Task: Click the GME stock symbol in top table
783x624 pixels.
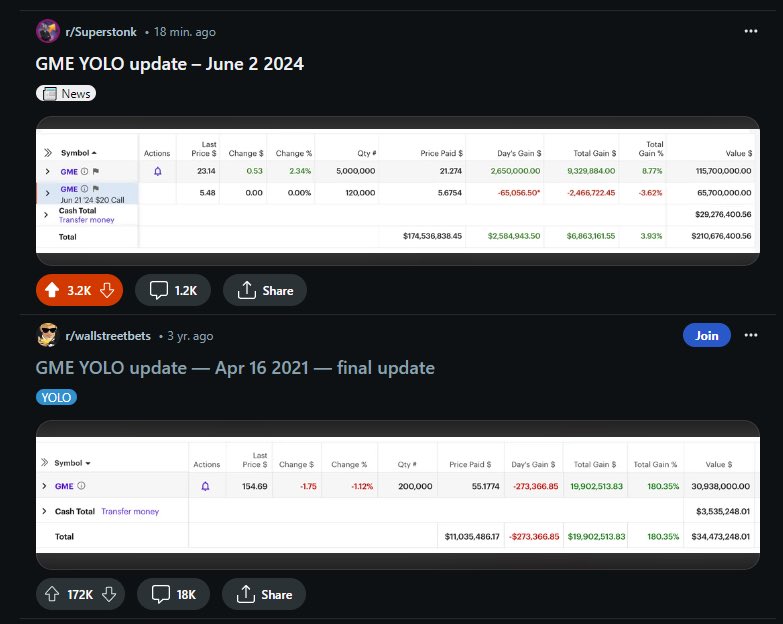Action: [69, 172]
